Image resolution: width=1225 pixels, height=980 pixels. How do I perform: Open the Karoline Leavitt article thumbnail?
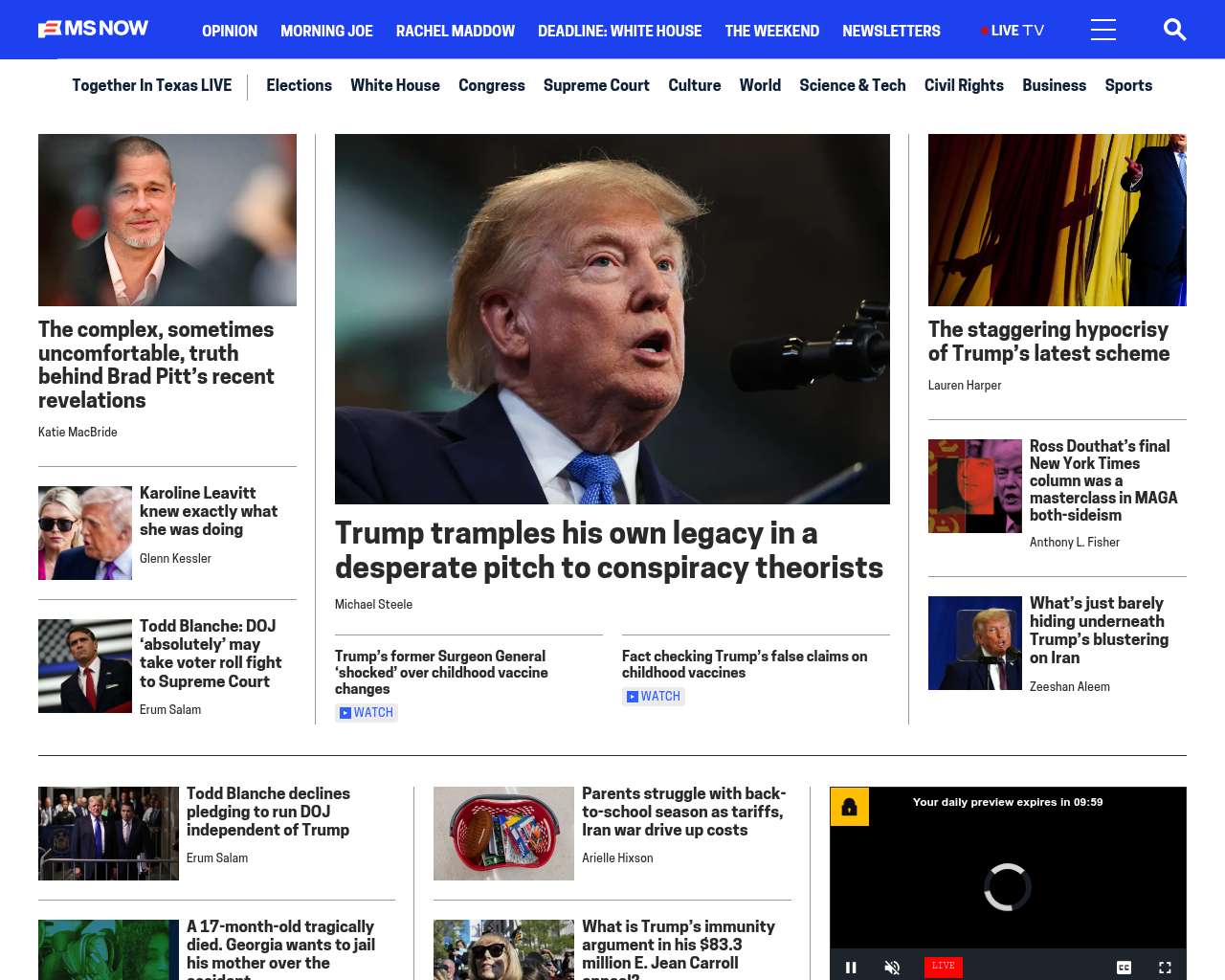coord(85,533)
